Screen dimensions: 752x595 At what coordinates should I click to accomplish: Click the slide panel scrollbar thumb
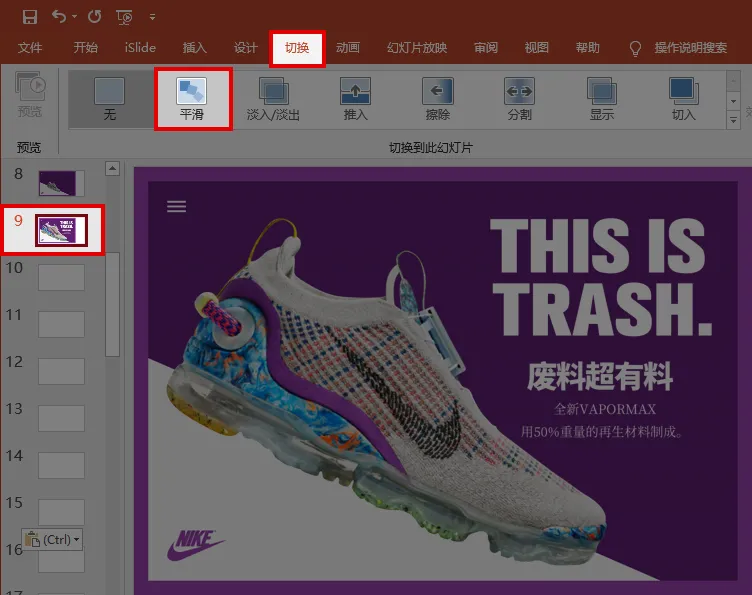point(113,304)
